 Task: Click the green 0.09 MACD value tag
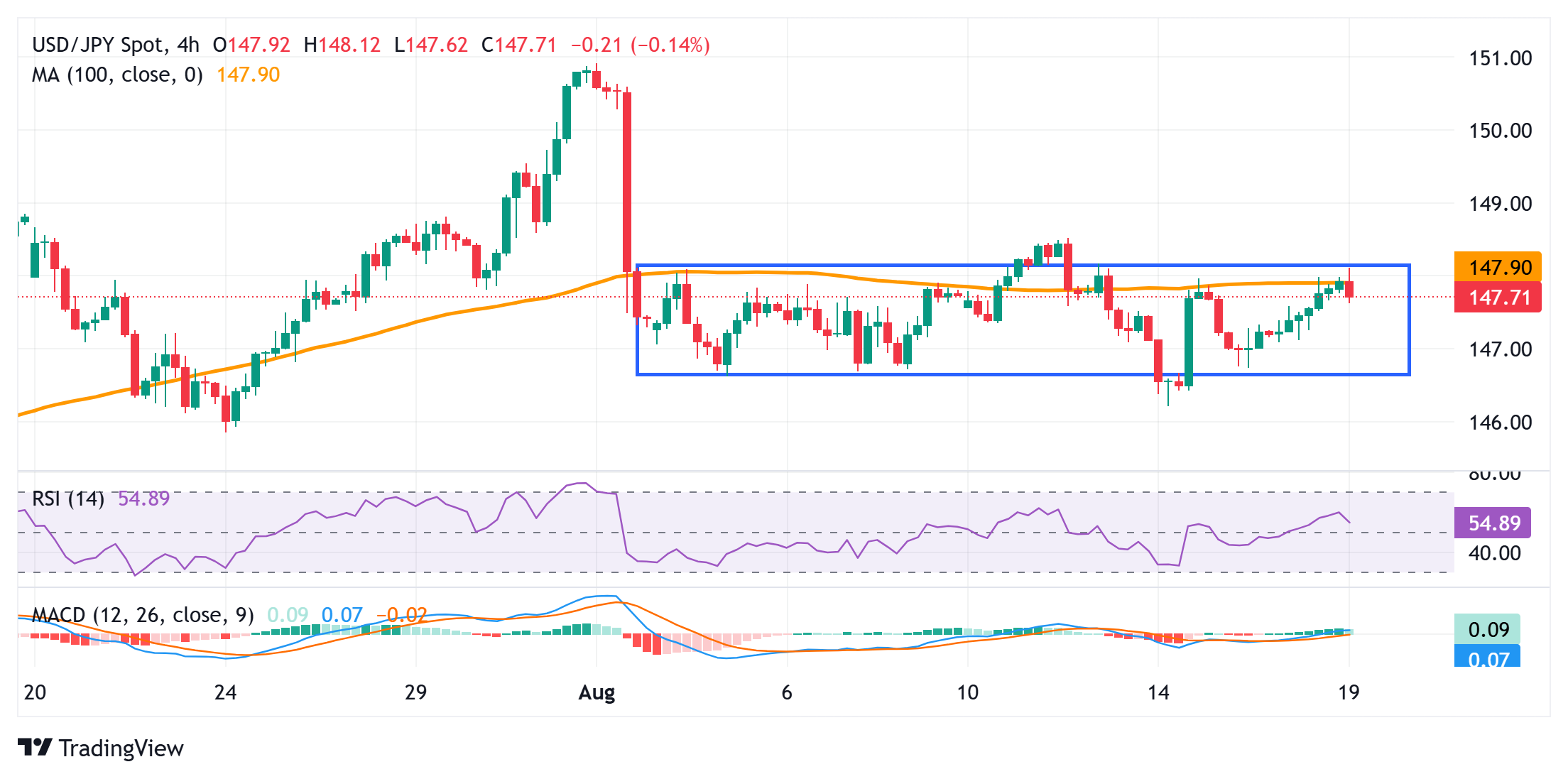point(1487,629)
